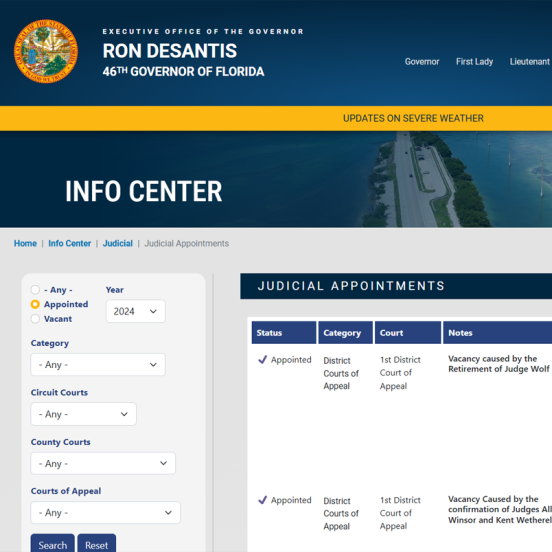
Task: Click 'Ron DeSantis' header title
Action: point(170,51)
